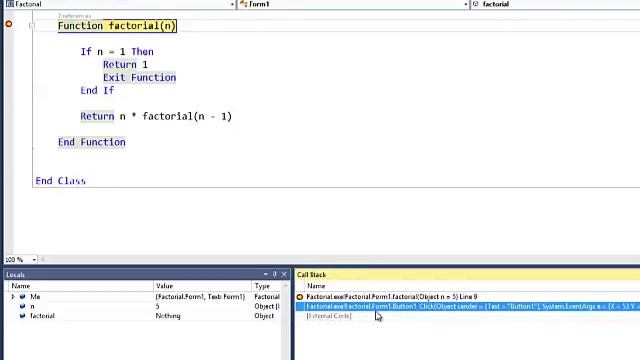Click the Call Stack panel title

(x=311, y=275)
